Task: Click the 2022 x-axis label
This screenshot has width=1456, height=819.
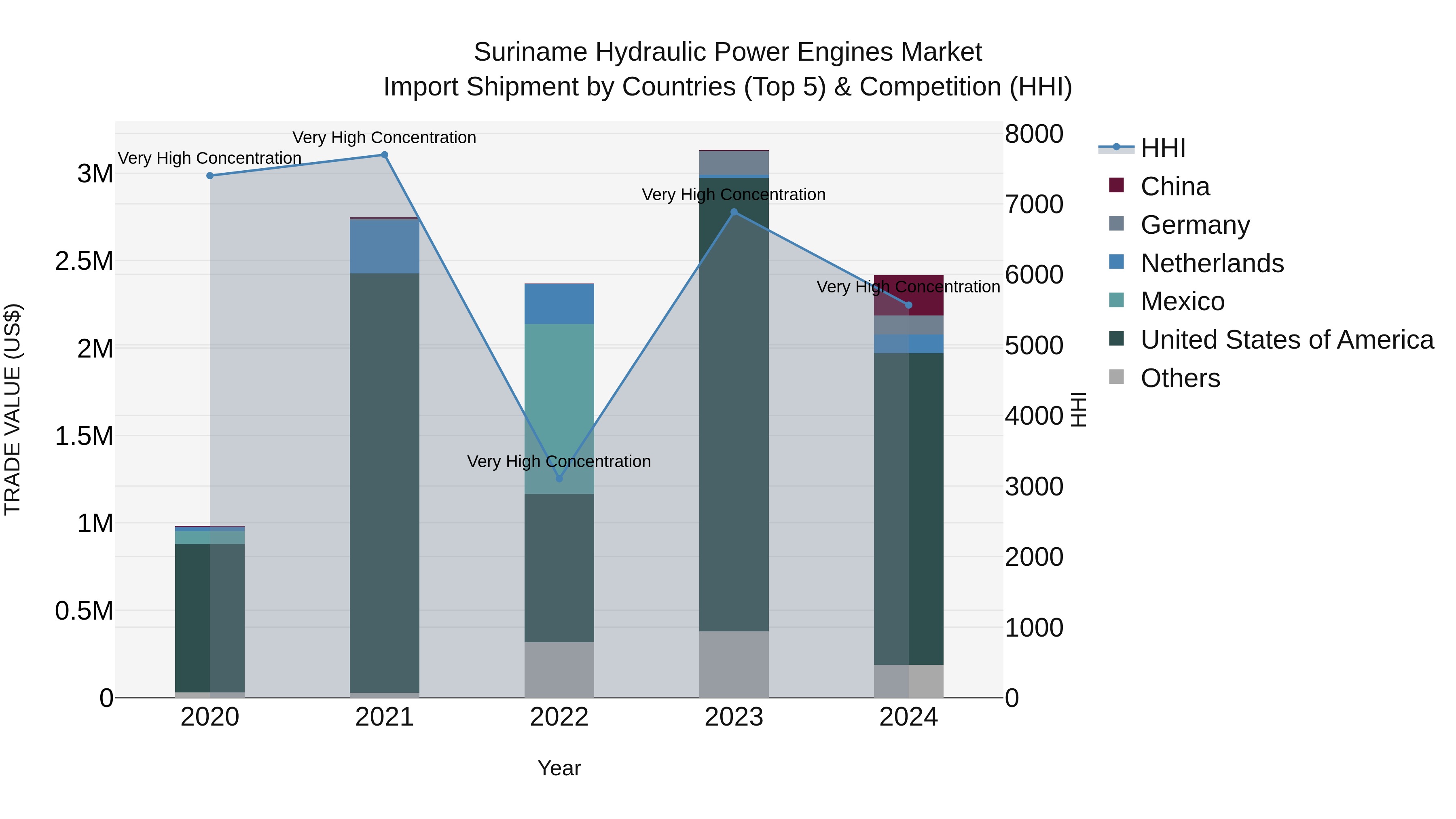Action: click(560, 717)
